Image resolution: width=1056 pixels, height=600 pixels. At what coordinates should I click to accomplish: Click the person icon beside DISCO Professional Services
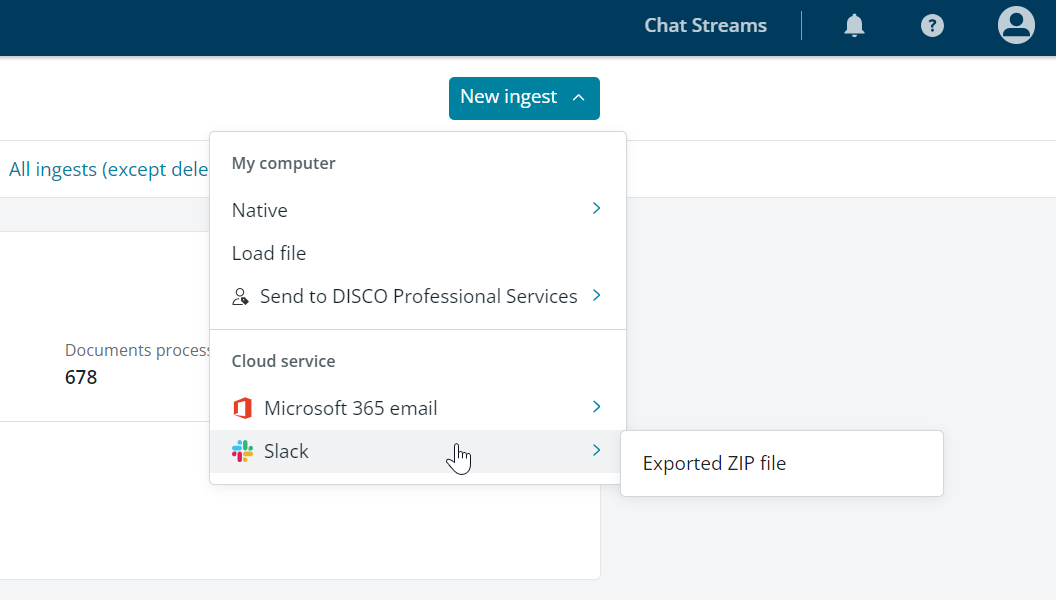coord(239,296)
